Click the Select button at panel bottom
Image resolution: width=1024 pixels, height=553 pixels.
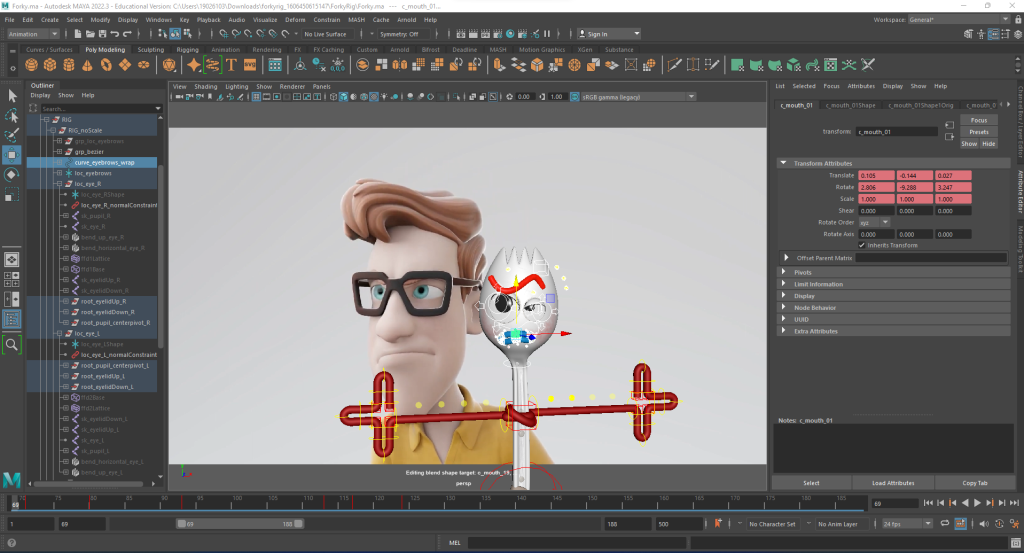point(811,483)
